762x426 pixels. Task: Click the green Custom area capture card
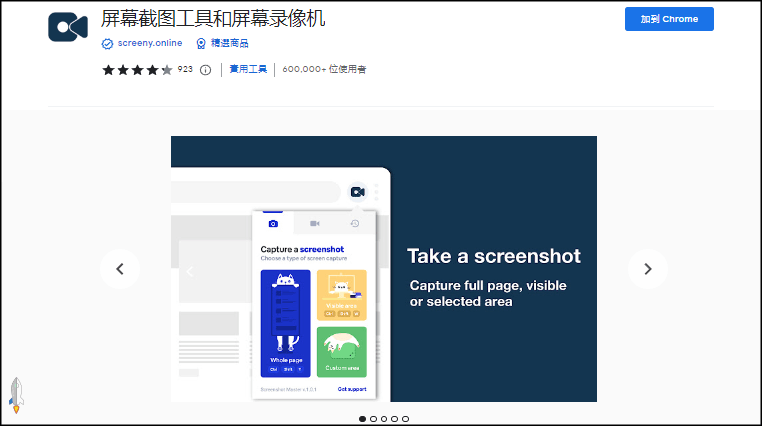click(x=342, y=351)
